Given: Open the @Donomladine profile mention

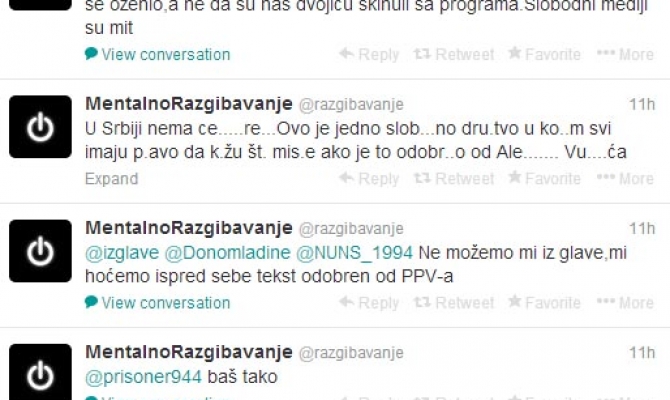Looking at the screenshot, I should (x=227, y=253).
